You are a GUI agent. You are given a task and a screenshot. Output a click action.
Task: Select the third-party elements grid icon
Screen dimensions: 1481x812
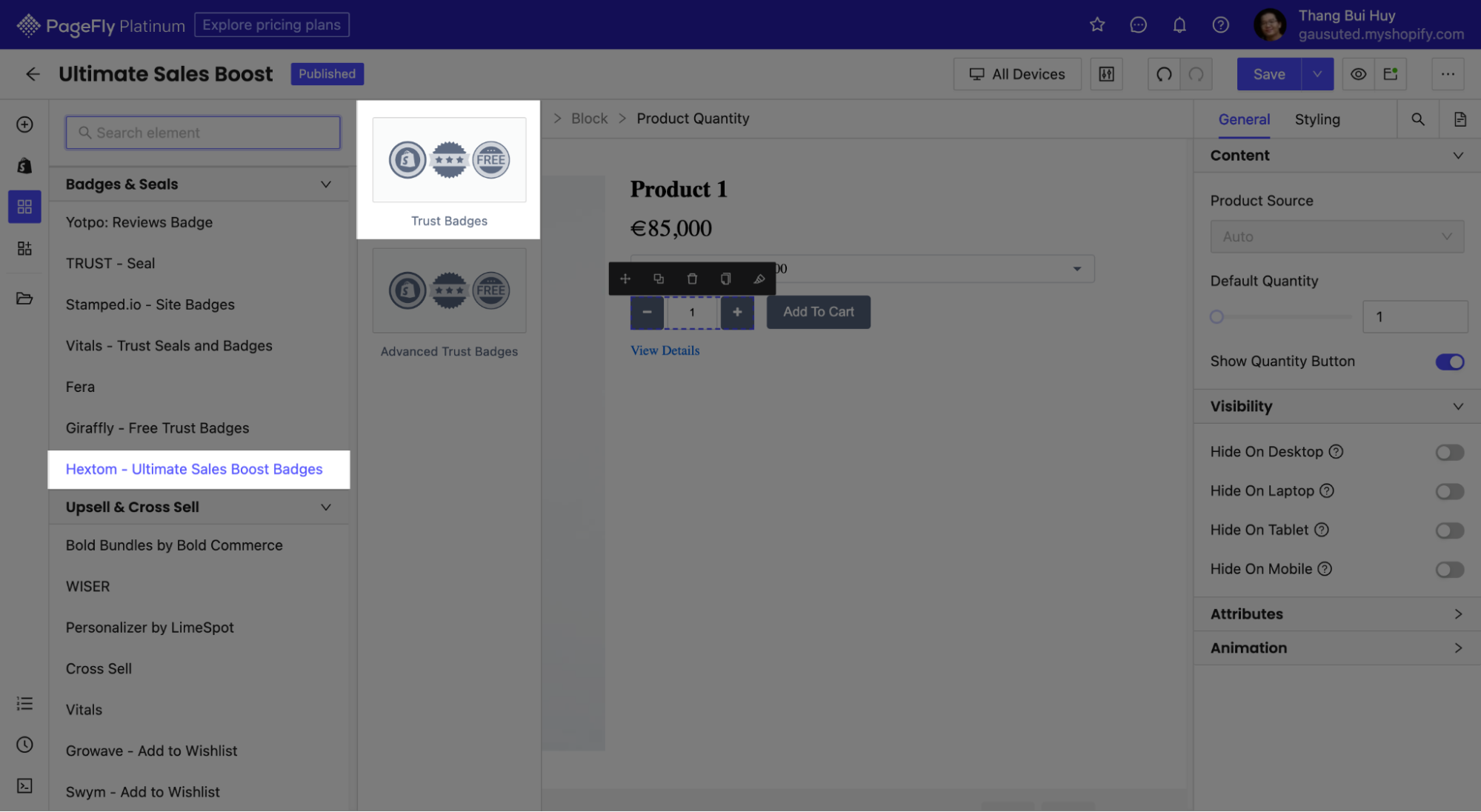[x=24, y=207]
